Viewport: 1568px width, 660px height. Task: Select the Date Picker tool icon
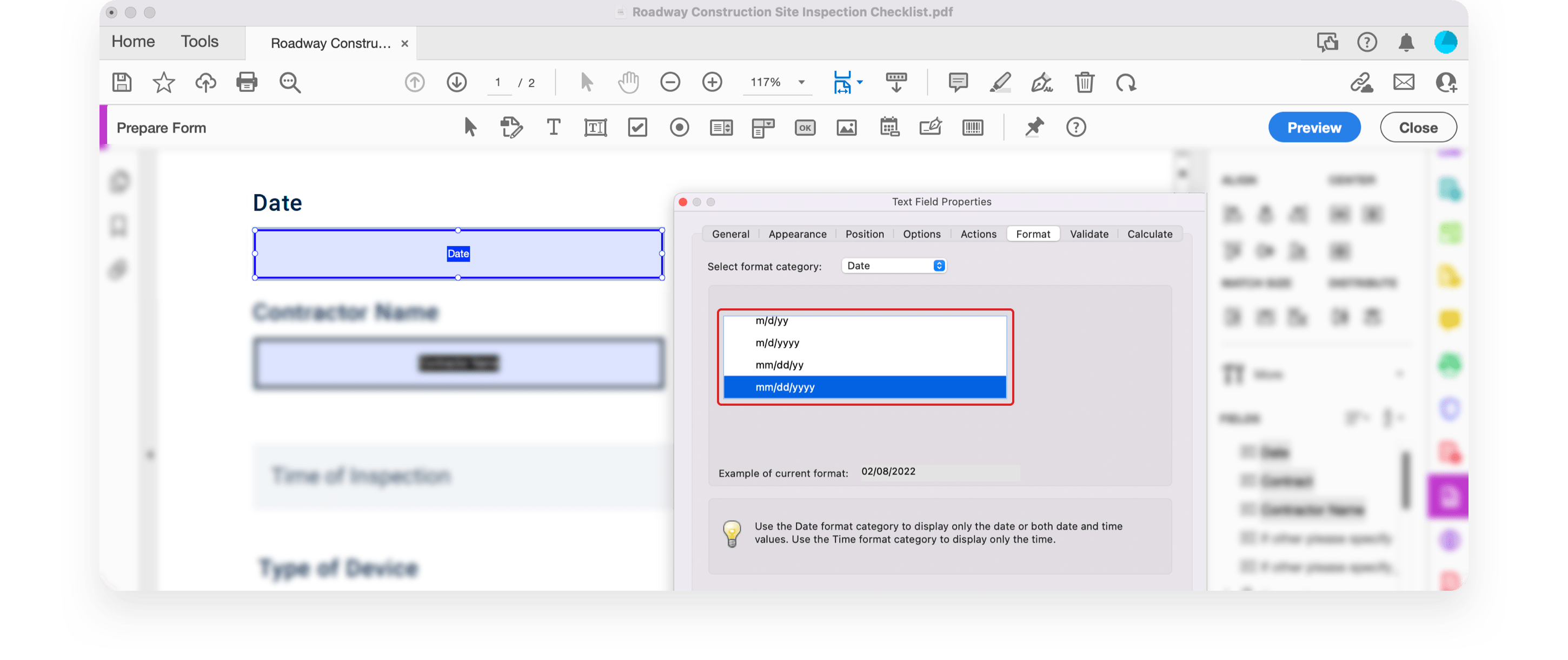889,127
